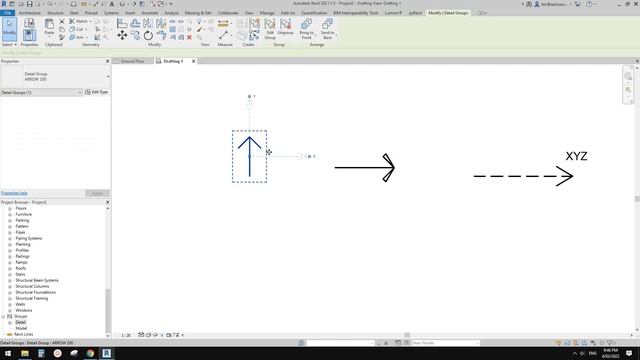
Task: Open the Properties help link
Action: (x=14, y=193)
